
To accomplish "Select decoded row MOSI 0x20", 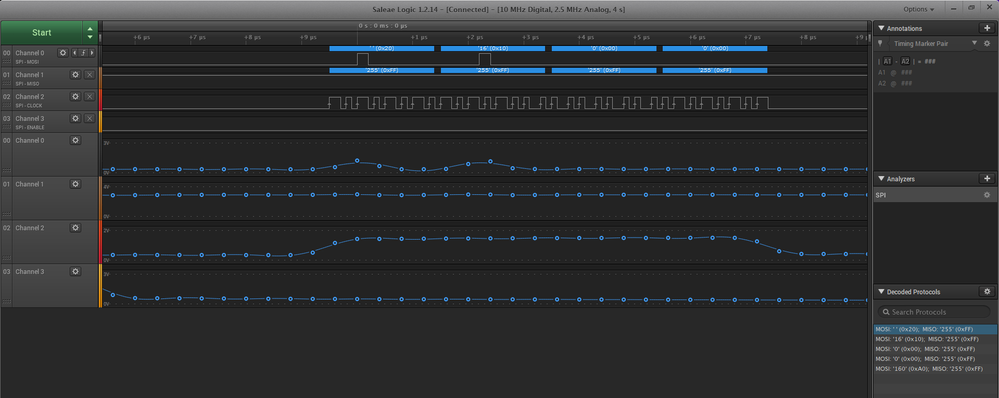I will (935, 329).
